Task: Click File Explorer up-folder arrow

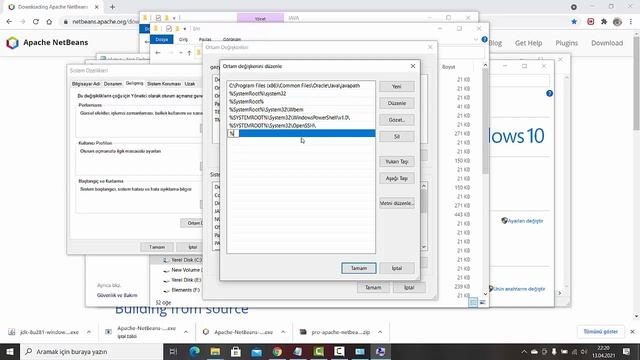Action: [189, 53]
